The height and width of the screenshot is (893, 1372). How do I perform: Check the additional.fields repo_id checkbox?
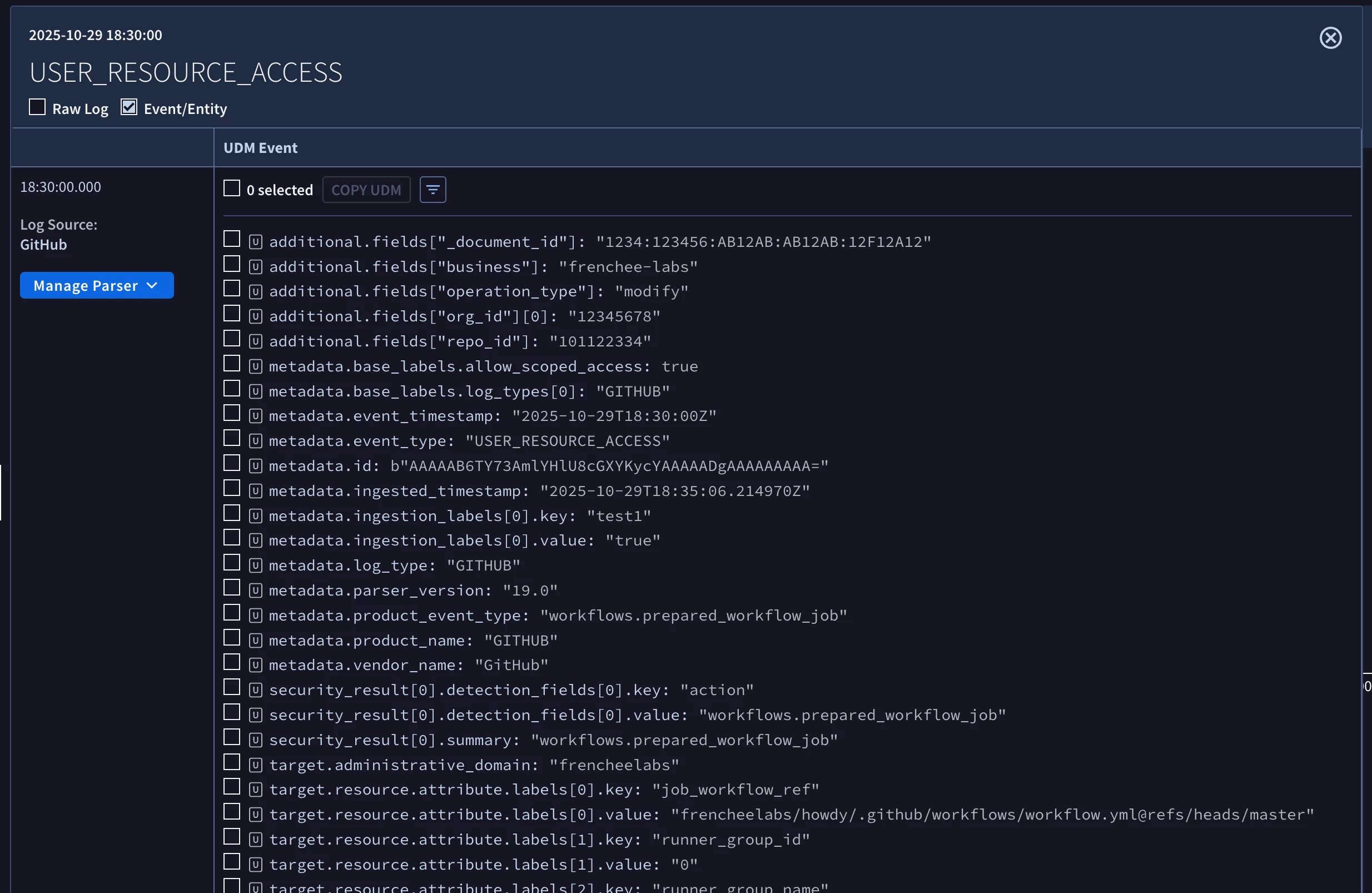point(232,339)
